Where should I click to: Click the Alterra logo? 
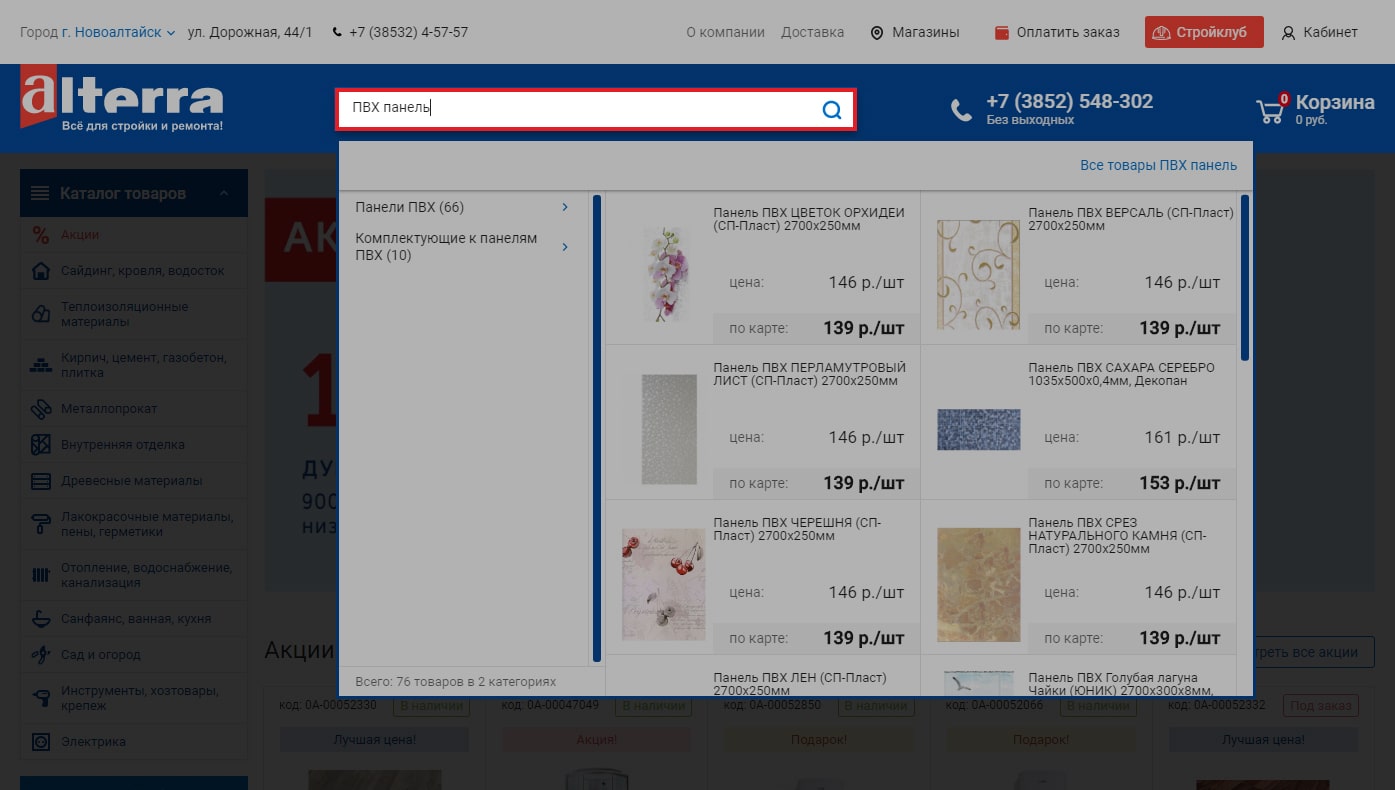click(122, 99)
